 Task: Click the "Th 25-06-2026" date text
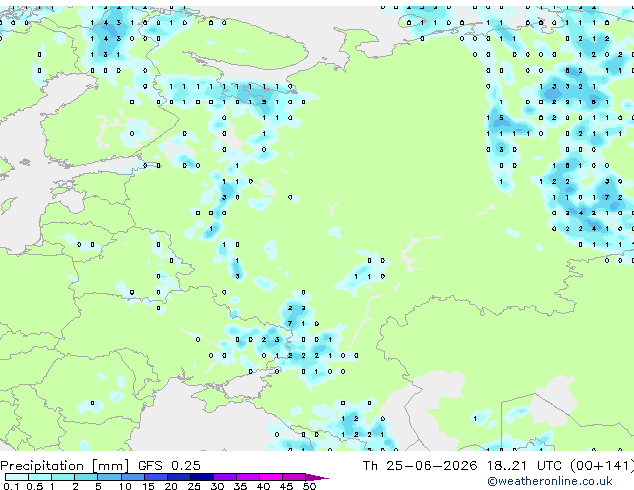point(420,466)
